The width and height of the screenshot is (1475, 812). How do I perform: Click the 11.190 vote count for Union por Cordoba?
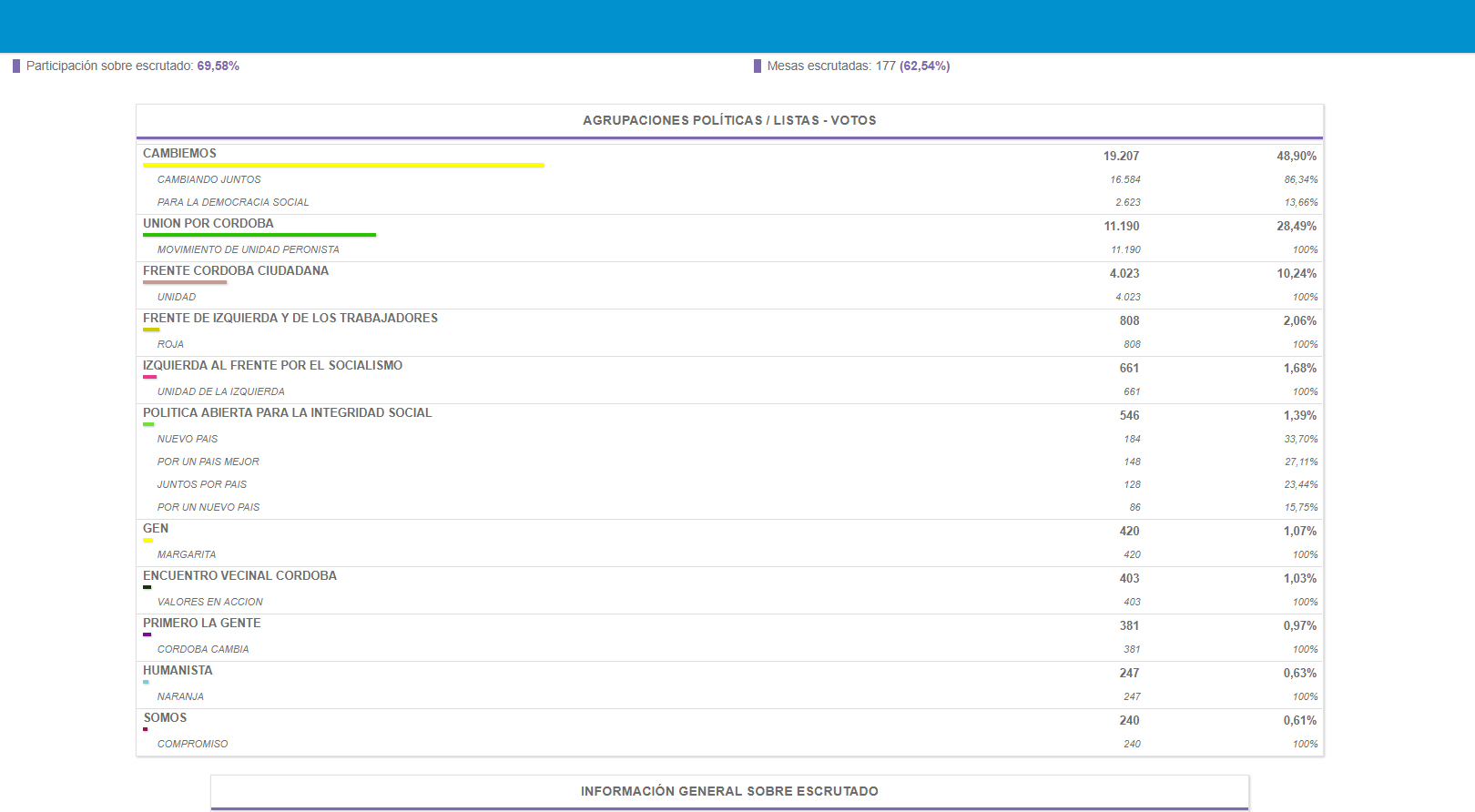click(1121, 226)
